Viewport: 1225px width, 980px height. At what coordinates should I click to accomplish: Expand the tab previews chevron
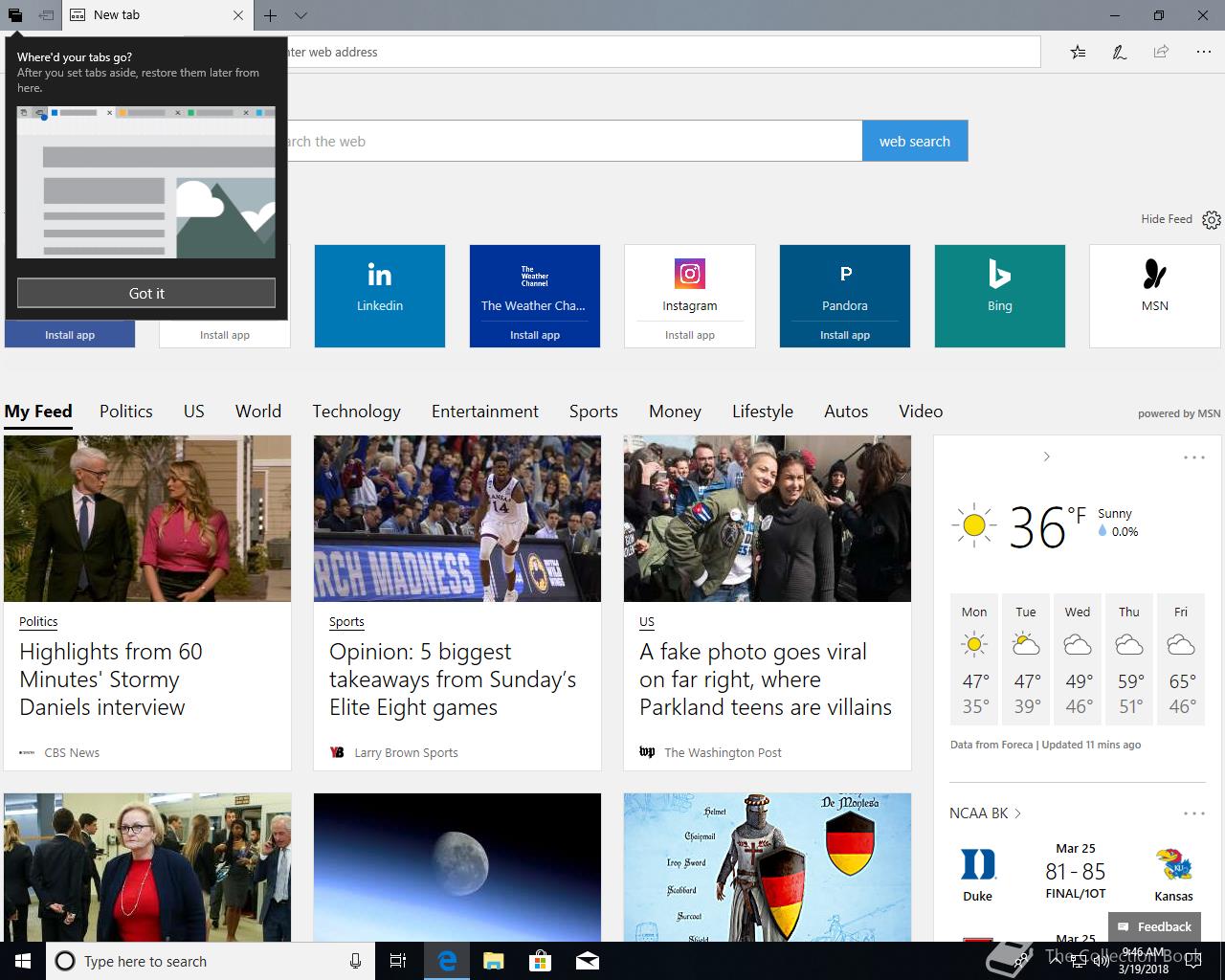coord(301,15)
